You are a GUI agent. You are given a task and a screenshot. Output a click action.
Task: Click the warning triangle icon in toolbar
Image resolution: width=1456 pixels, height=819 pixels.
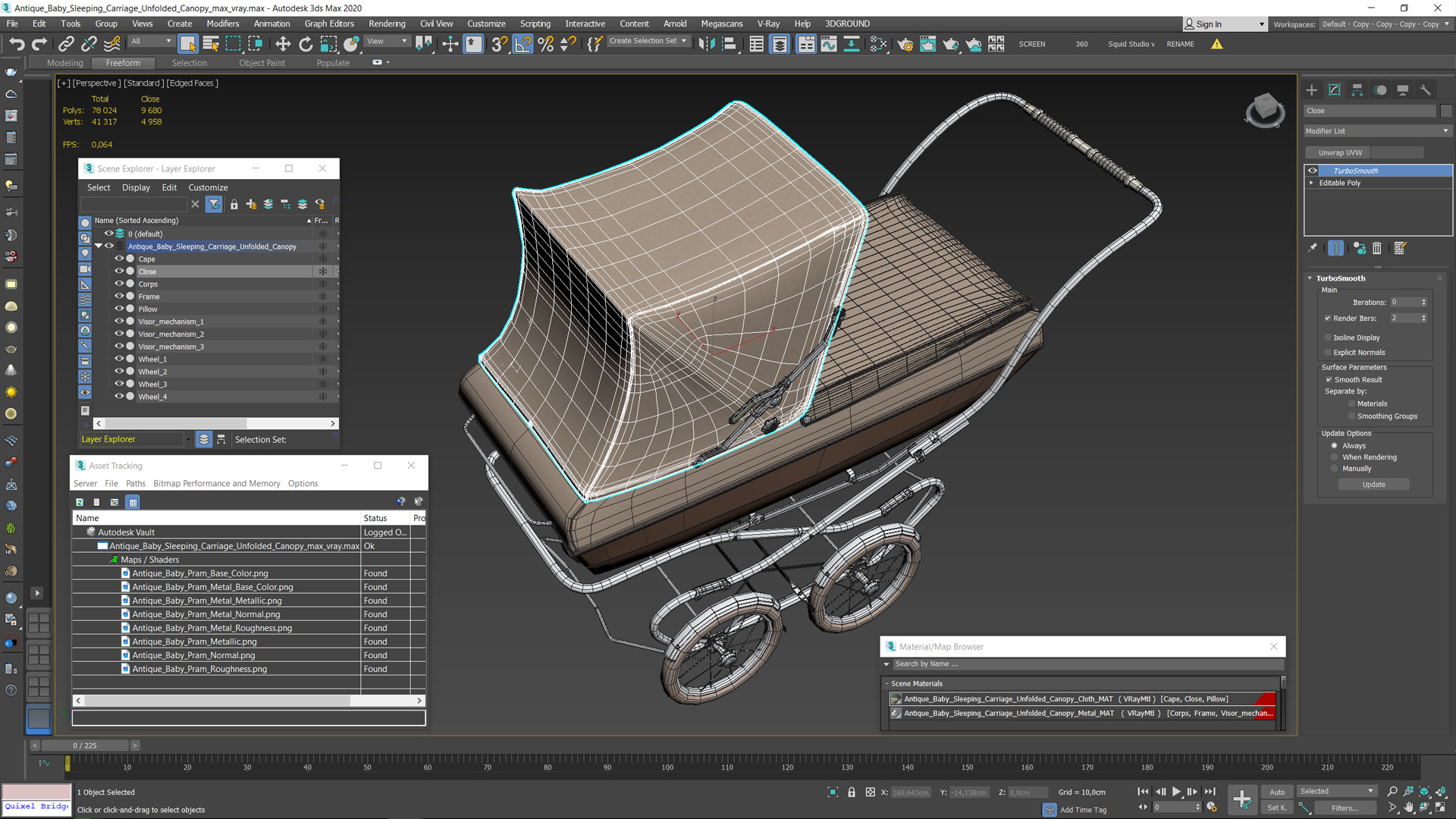tap(1217, 44)
